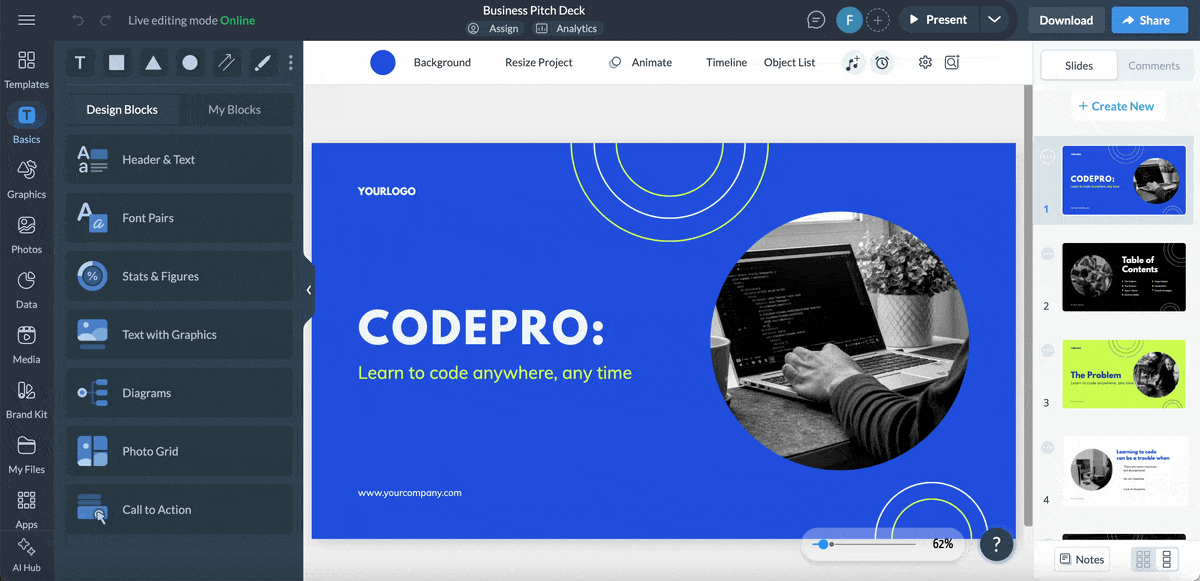Switch slides panel to grid view
Image resolution: width=1200 pixels, height=581 pixels.
[1143, 560]
